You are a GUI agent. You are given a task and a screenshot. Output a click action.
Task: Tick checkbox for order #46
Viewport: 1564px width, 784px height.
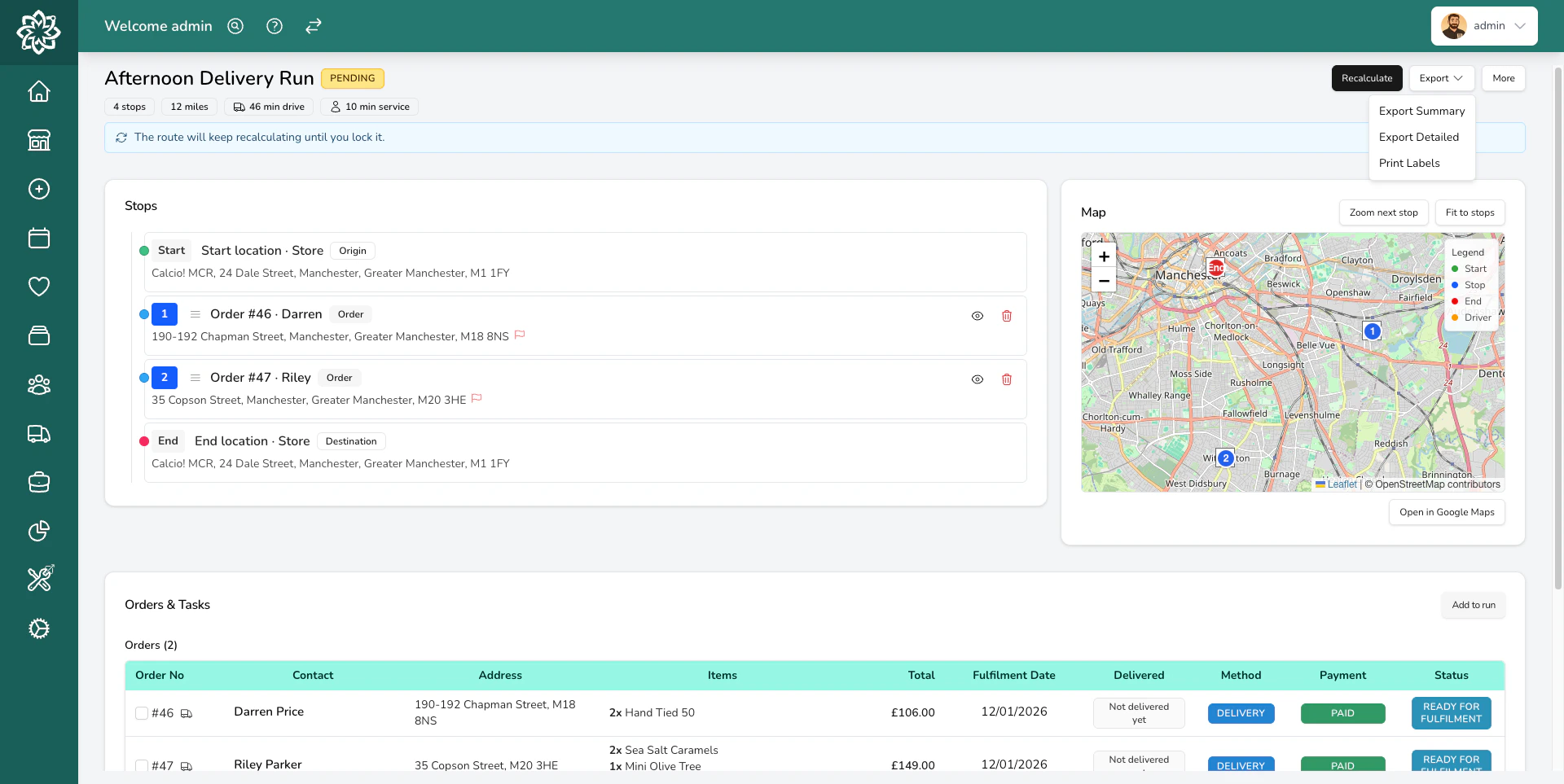(142, 713)
